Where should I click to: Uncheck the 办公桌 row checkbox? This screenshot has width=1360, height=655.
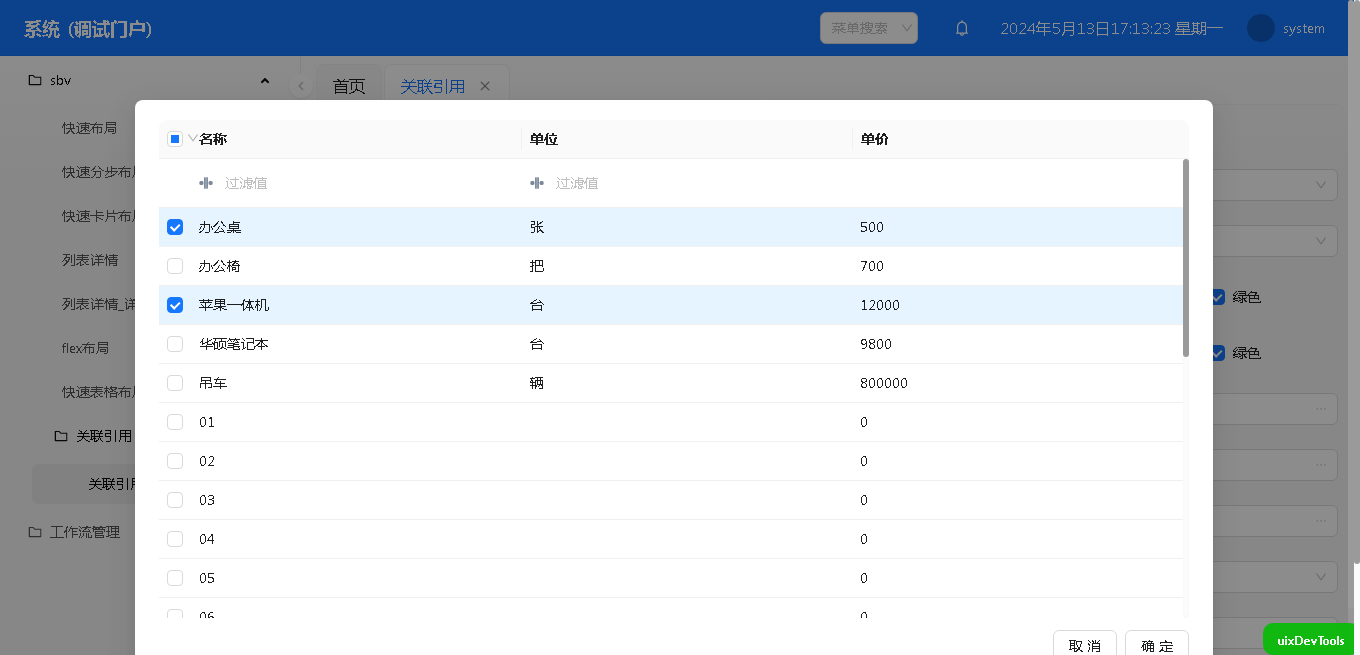[x=175, y=227]
